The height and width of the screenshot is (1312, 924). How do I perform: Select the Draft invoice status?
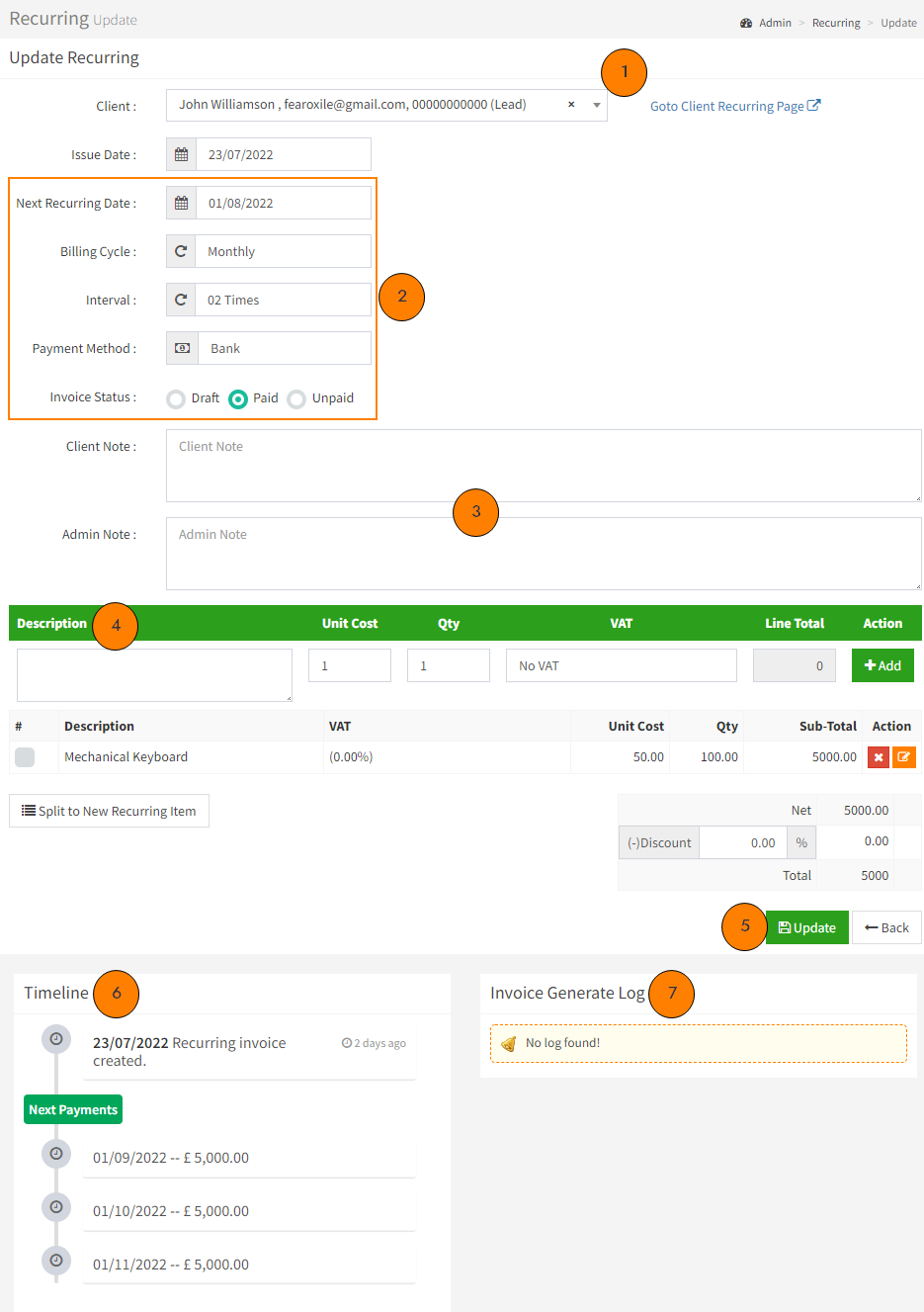point(176,398)
